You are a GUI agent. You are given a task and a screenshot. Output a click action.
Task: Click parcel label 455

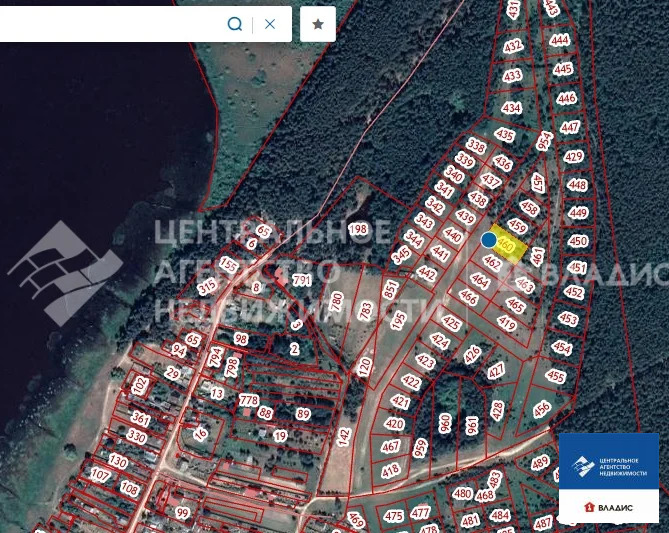click(x=556, y=376)
